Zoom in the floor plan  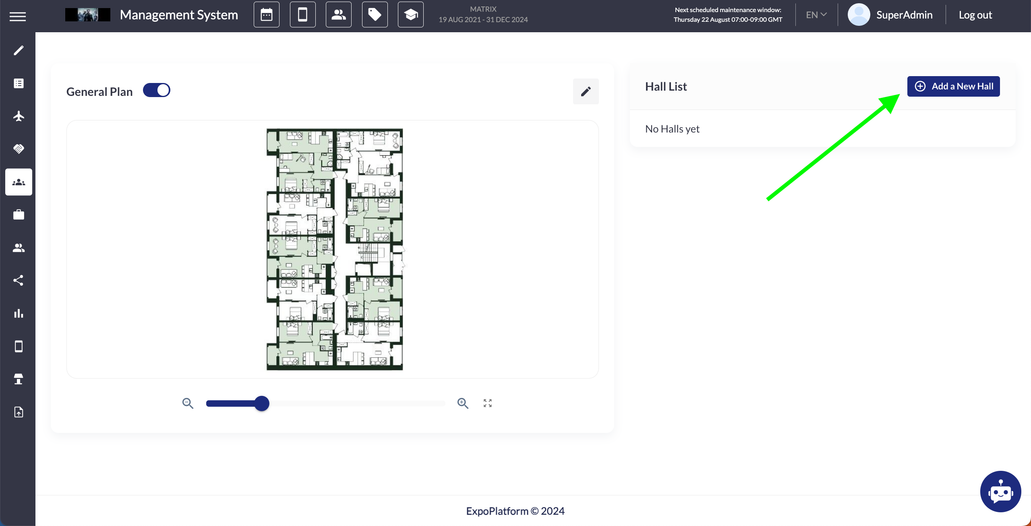tap(463, 404)
